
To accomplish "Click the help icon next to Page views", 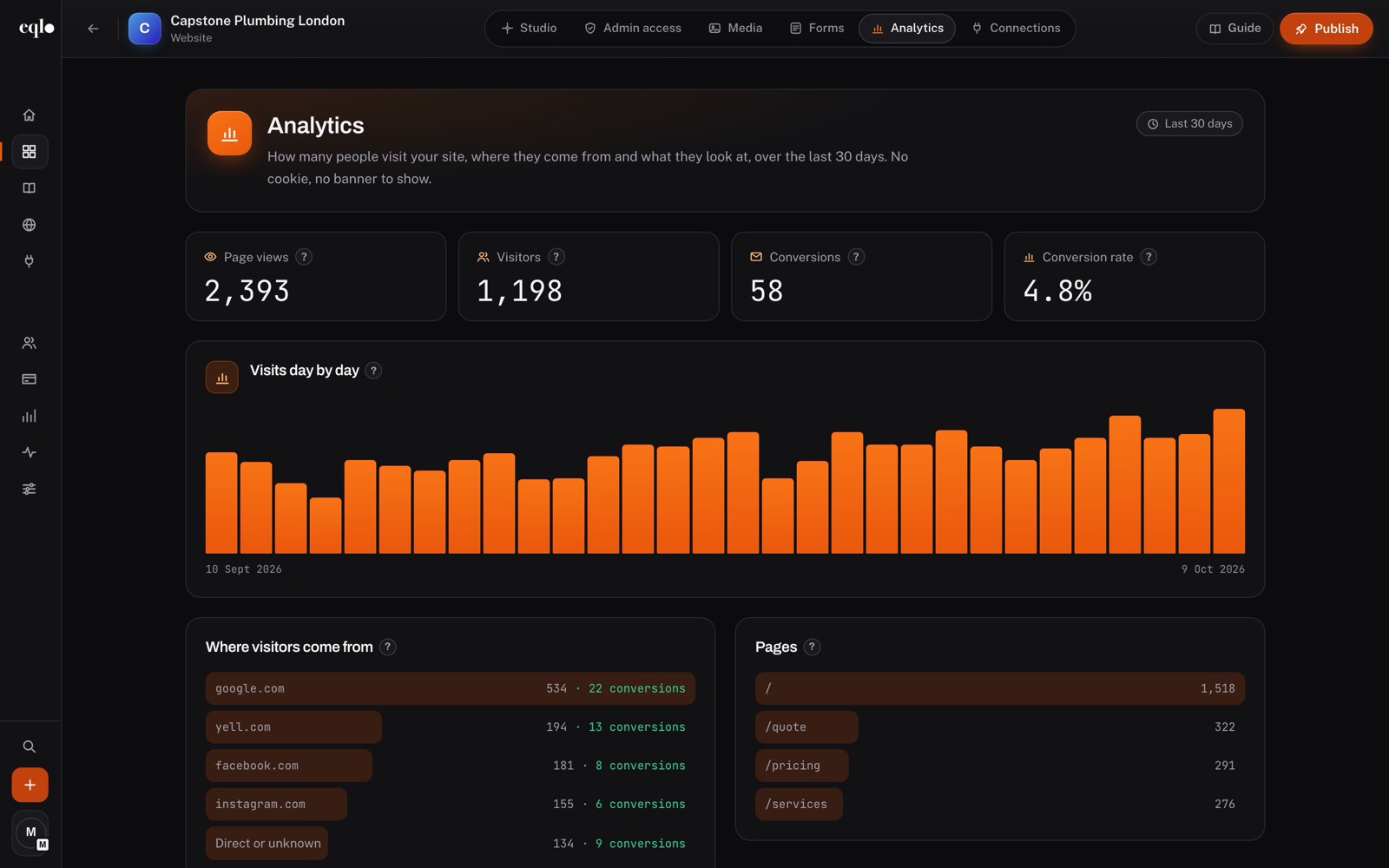I will pos(304,257).
